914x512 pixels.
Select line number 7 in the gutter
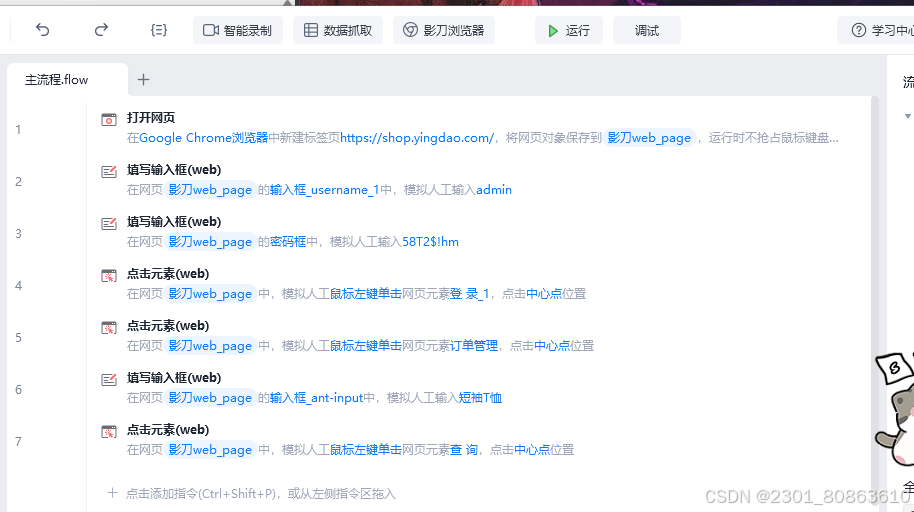click(x=19, y=441)
